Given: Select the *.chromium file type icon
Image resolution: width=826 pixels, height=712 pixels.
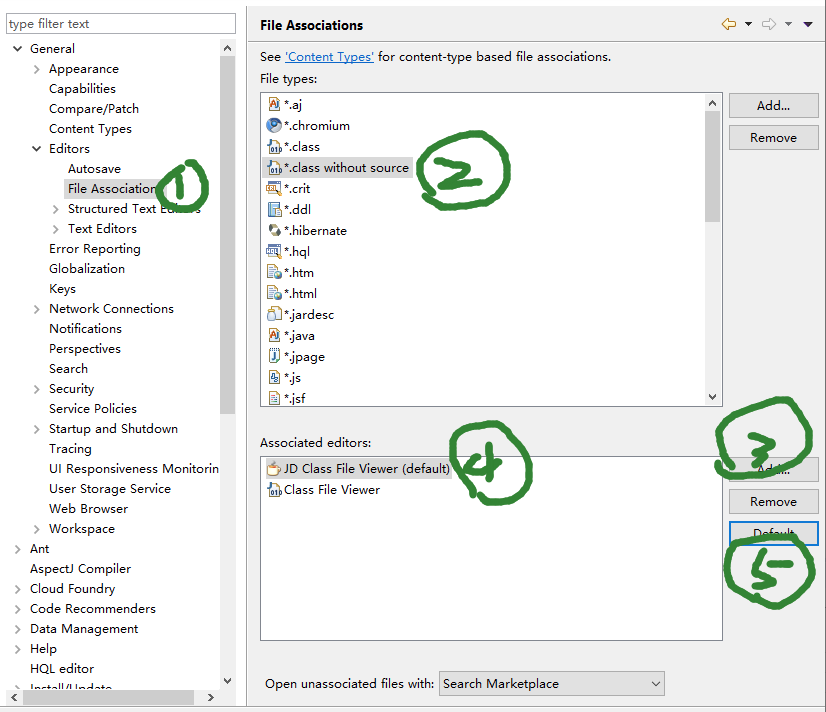Looking at the screenshot, I should pyautogui.click(x=274, y=125).
